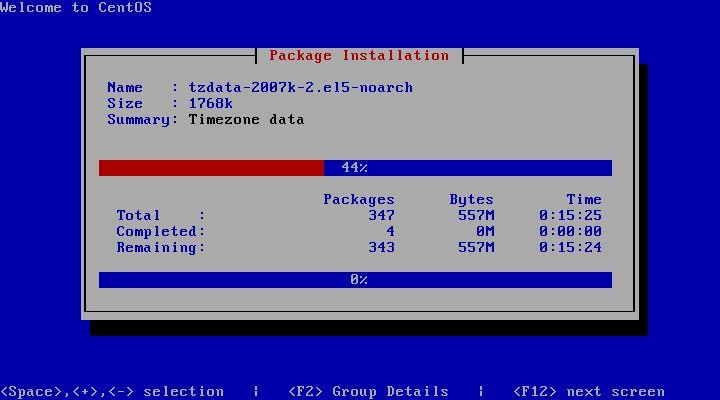Viewport: 720px width, 400px height.
Task: Click the Timezone data summary text
Action: click(247, 119)
